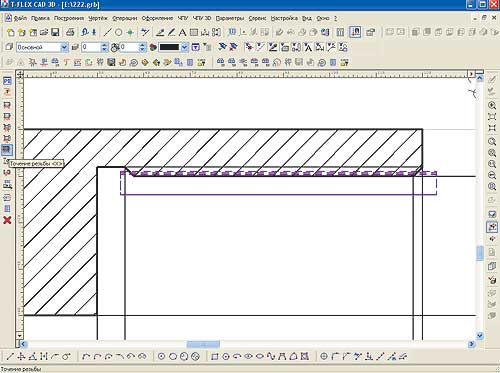
Task: Click the document icon beside Файл menu
Action: tap(8, 18)
